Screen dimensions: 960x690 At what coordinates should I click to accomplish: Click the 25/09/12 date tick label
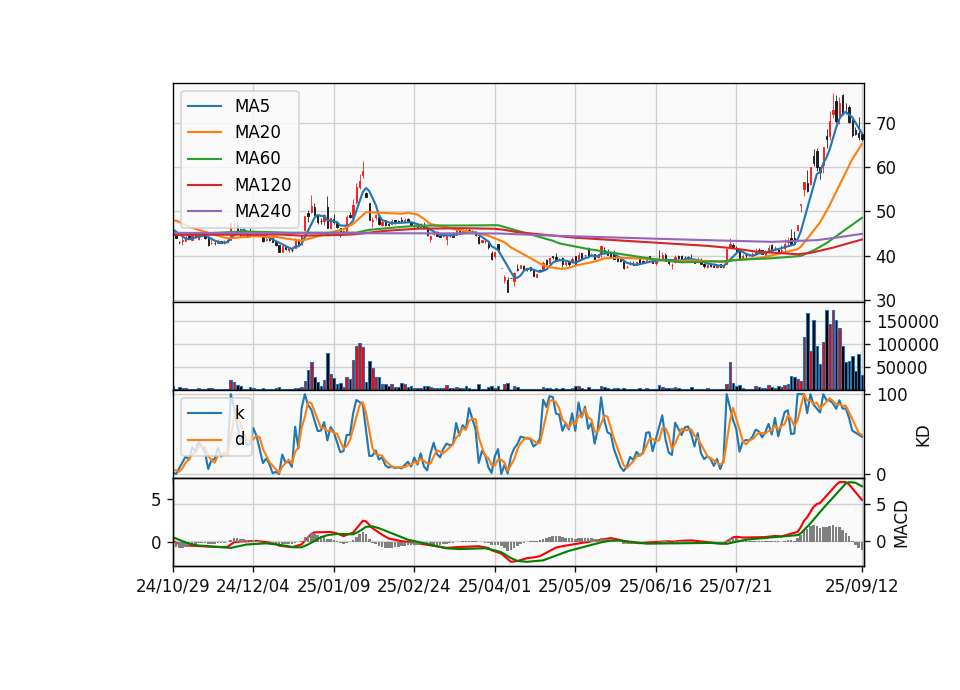click(862, 587)
